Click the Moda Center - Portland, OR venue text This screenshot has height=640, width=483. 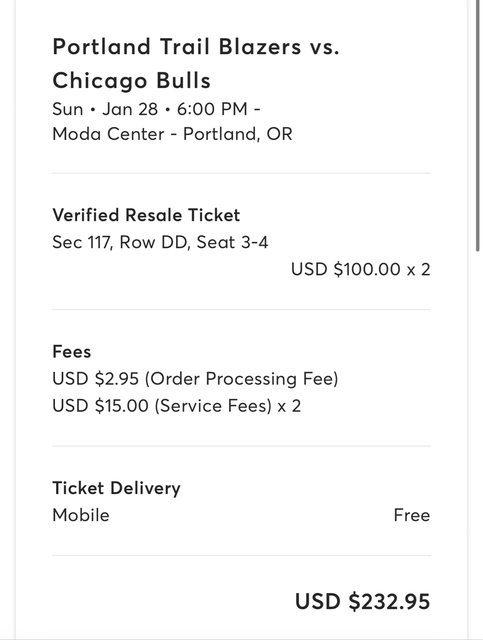coord(172,134)
